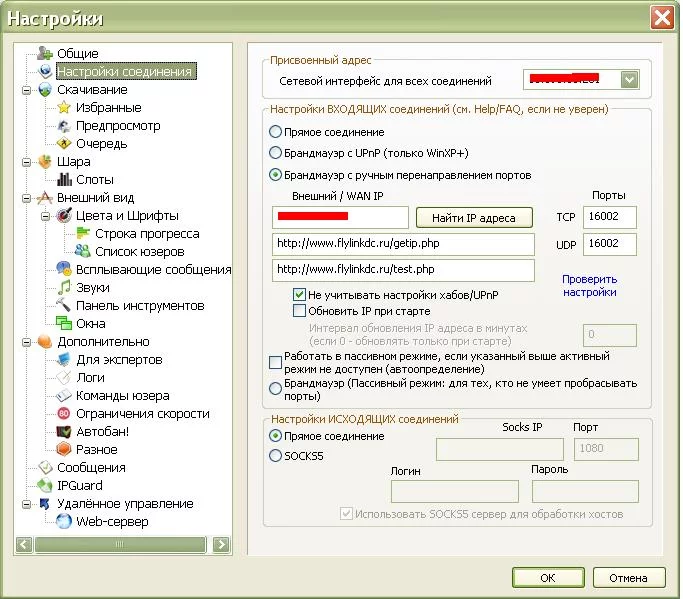Click the Внешний вид icon
This screenshot has width=683, height=599.
click(x=45, y=198)
